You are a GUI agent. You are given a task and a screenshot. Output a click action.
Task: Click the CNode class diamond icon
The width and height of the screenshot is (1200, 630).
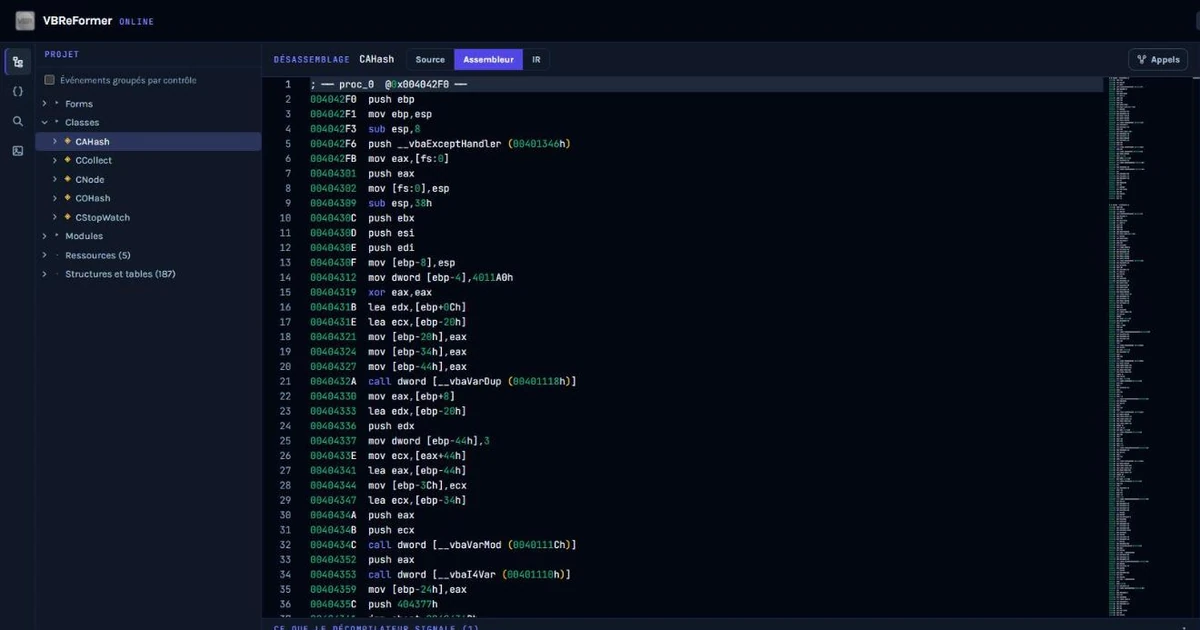click(68, 179)
